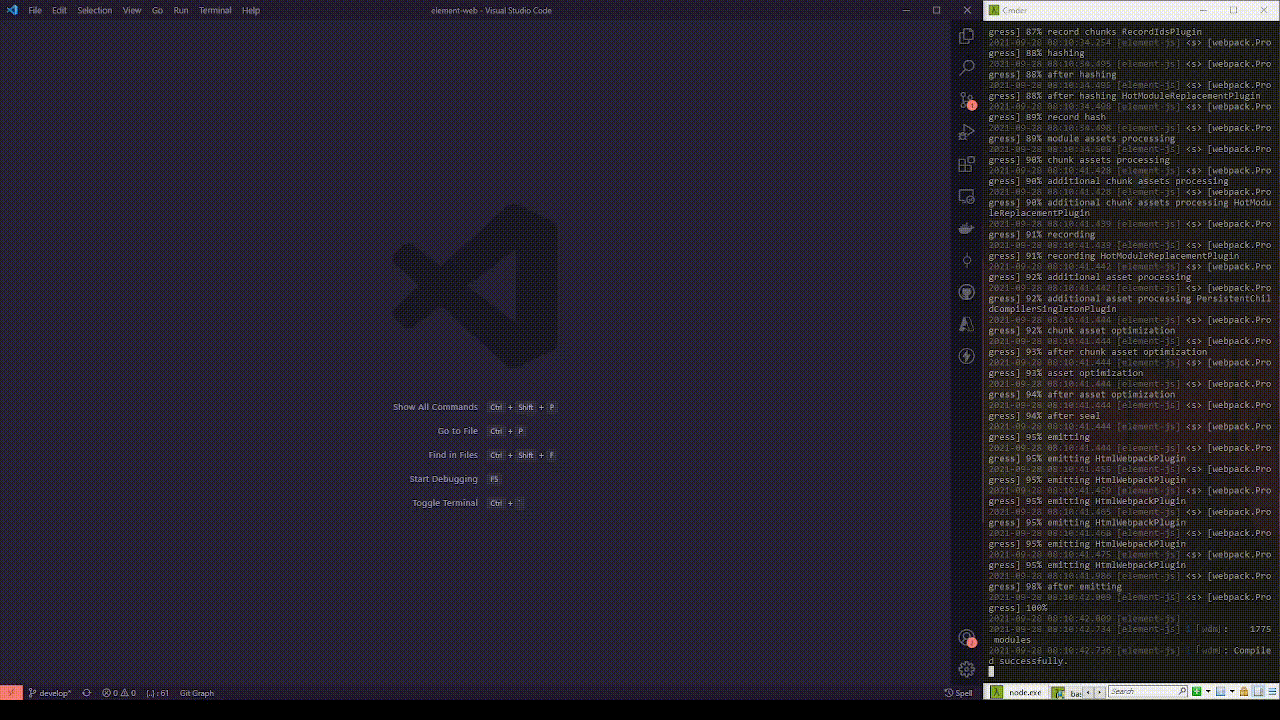Open the Edit menu
The height and width of the screenshot is (720, 1280).
(x=59, y=10)
